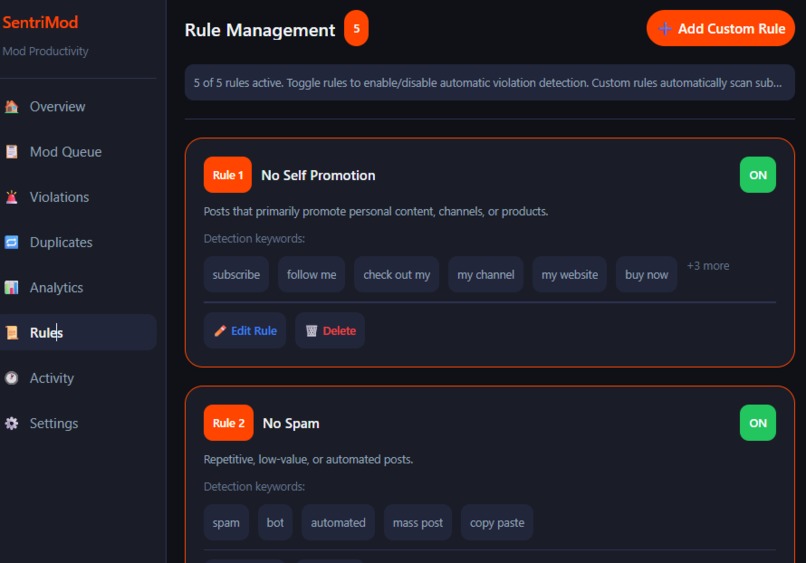Click the 'my channel' keyword chip
The height and width of the screenshot is (563, 806).
pos(486,275)
